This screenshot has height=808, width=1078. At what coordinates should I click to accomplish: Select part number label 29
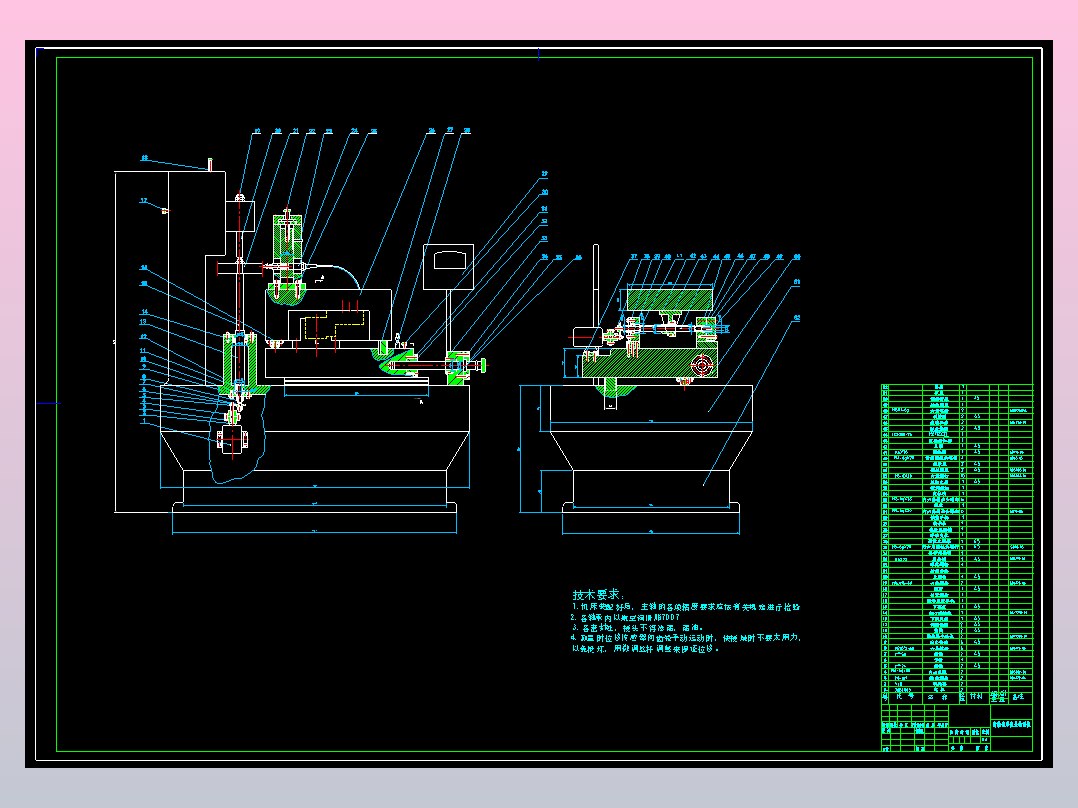[x=544, y=174]
